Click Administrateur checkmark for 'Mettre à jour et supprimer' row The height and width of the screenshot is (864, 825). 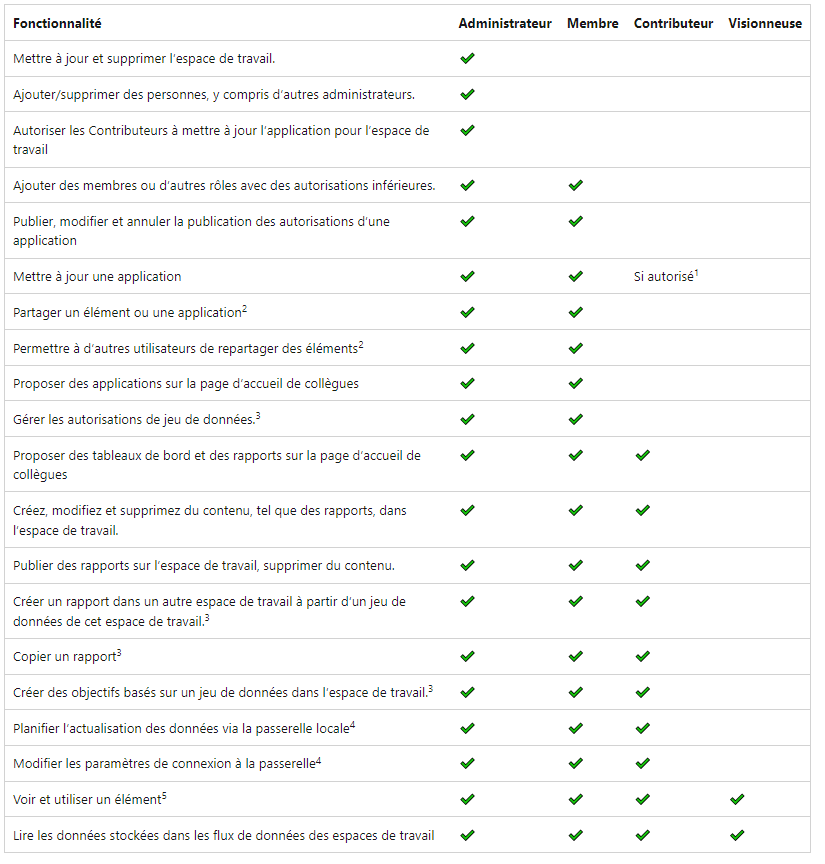467,59
